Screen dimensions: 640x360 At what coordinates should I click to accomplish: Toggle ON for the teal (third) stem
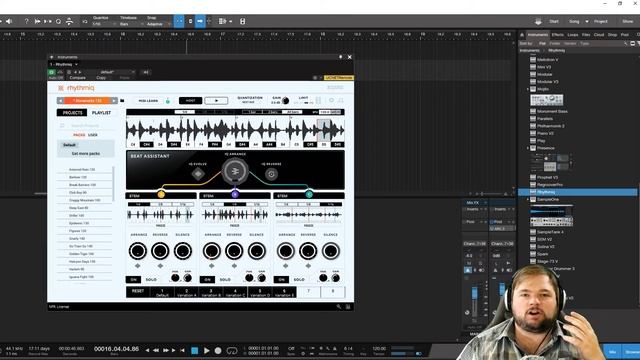[281, 280]
